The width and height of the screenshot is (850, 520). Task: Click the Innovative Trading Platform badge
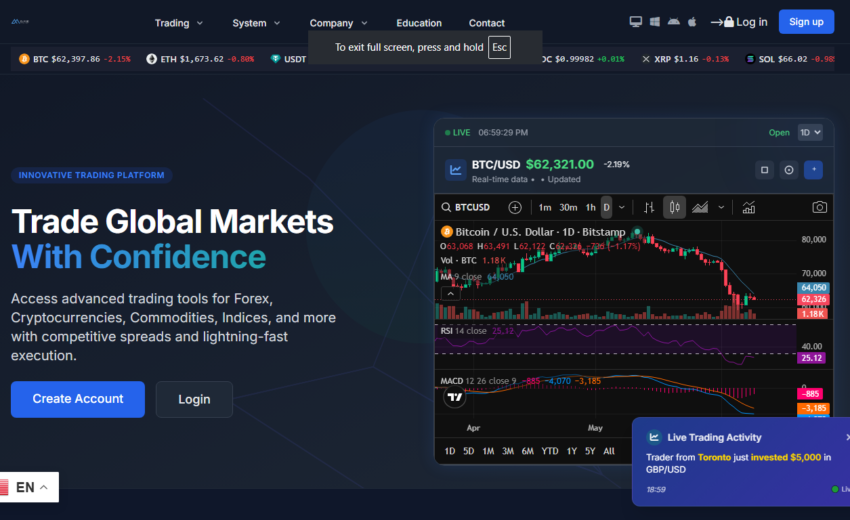(92, 175)
